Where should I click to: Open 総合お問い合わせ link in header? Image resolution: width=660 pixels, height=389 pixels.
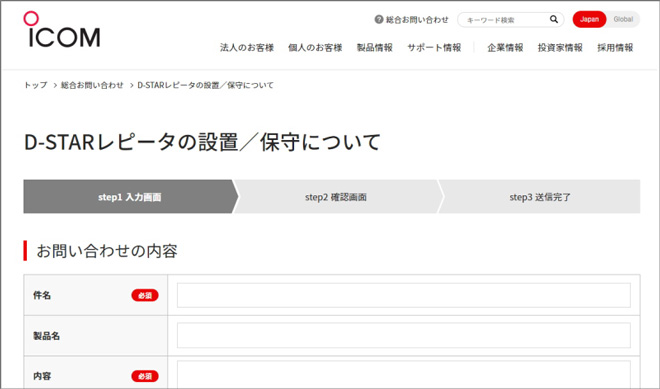click(417, 20)
